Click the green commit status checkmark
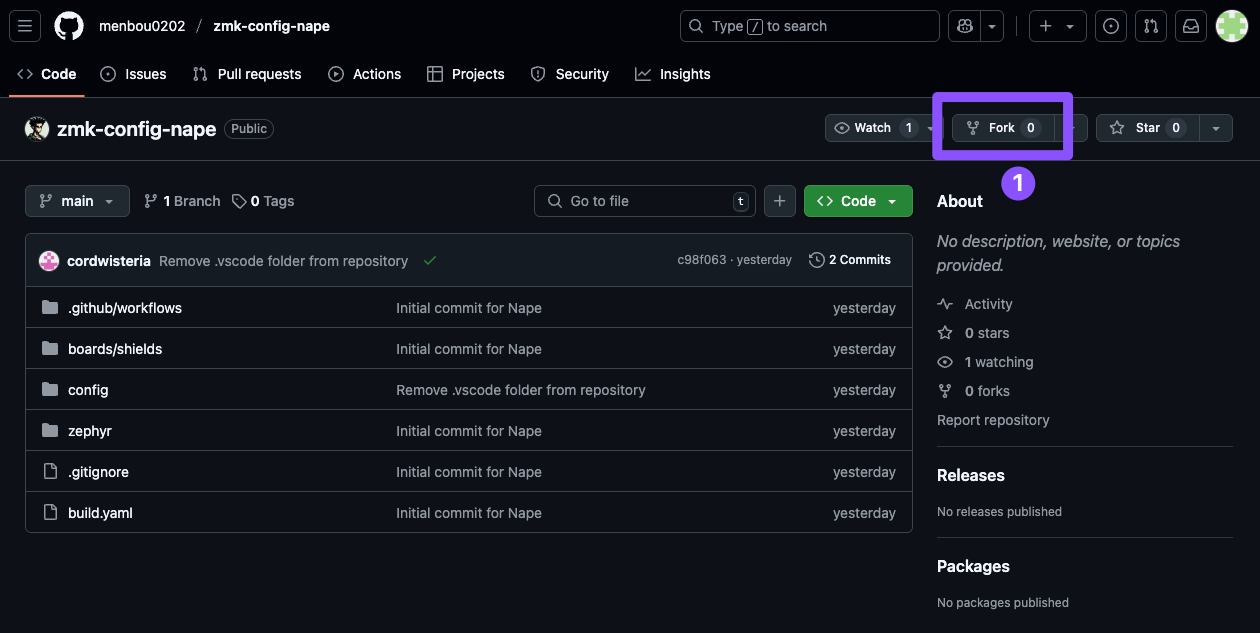 click(430, 261)
